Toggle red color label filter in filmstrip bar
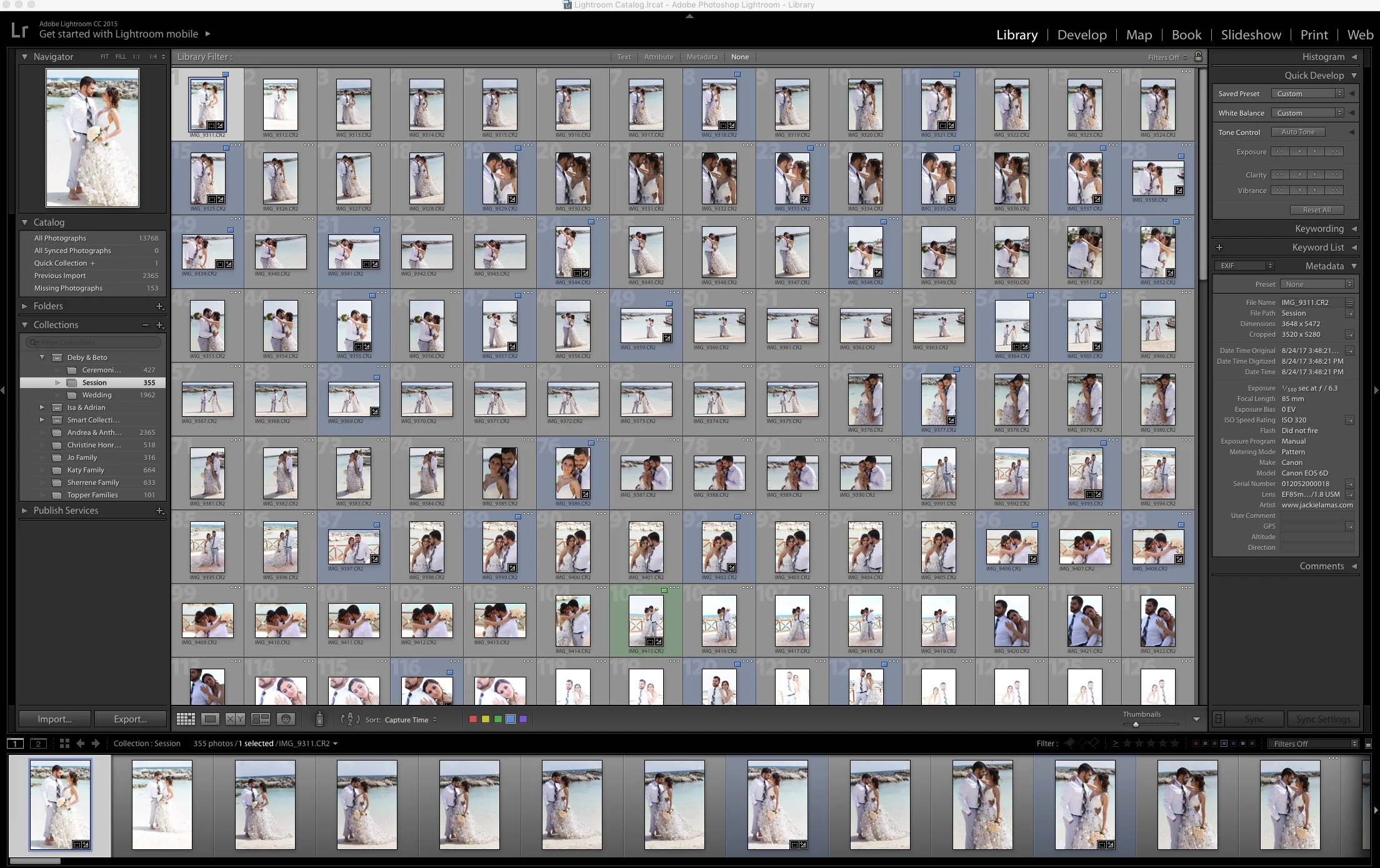The width and height of the screenshot is (1380, 868). pyautogui.click(x=1196, y=744)
